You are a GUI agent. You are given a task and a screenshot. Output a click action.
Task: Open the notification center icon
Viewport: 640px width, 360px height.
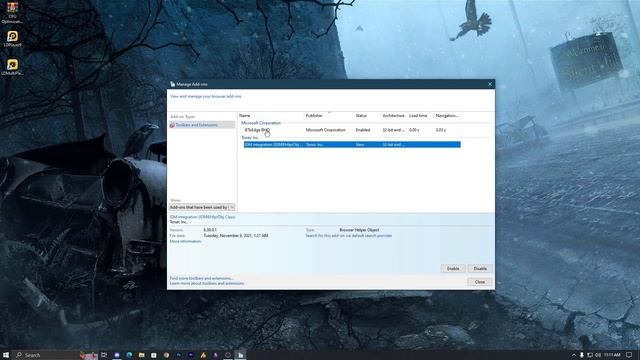629,355
